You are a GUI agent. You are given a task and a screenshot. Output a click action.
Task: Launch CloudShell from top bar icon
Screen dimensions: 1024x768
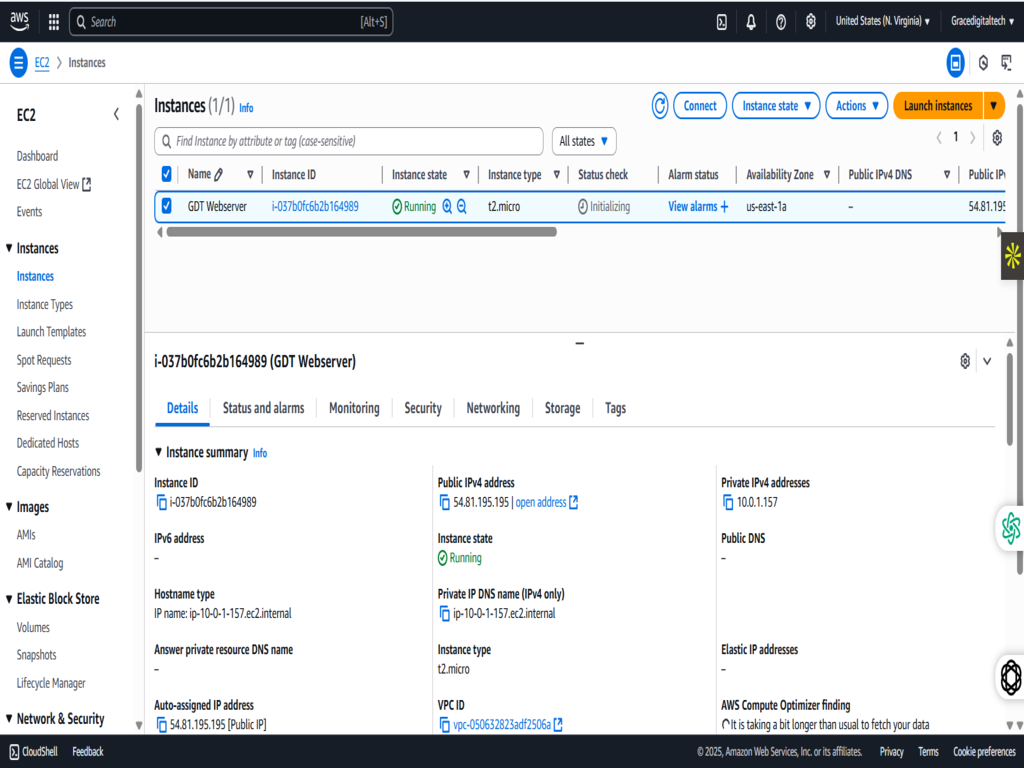[722, 22]
